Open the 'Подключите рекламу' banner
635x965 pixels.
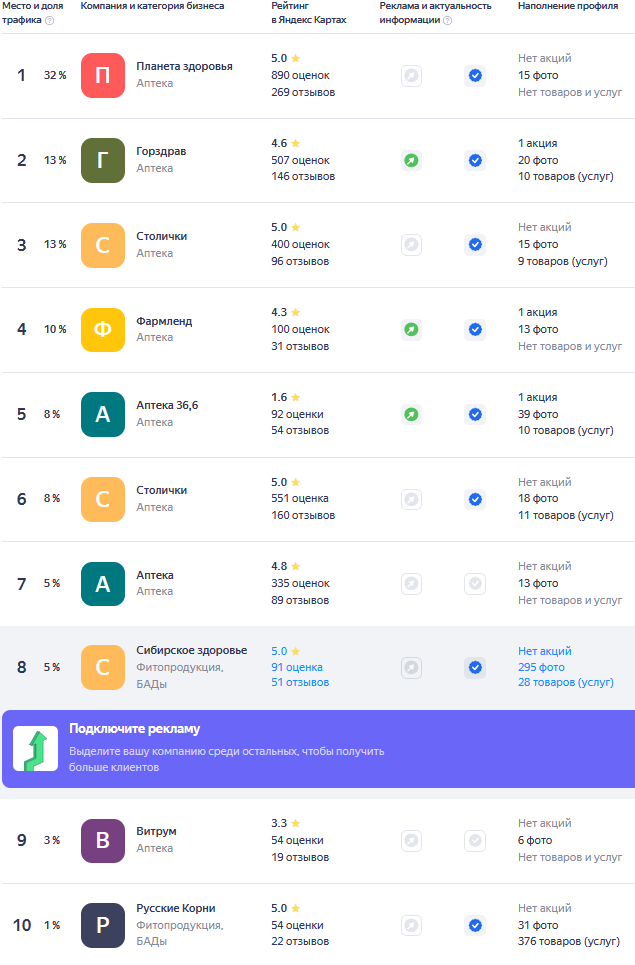click(x=317, y=749)
